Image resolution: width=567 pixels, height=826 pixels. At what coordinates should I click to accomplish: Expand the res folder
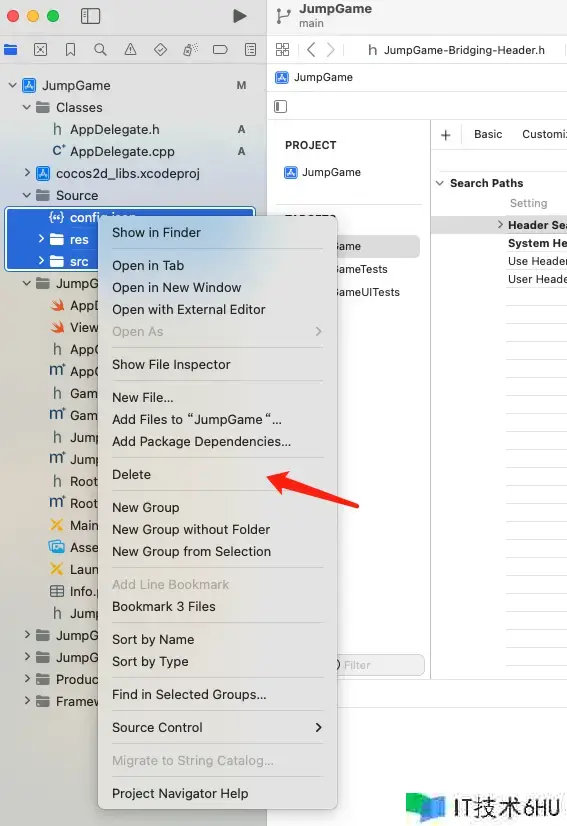click(41, 239)
